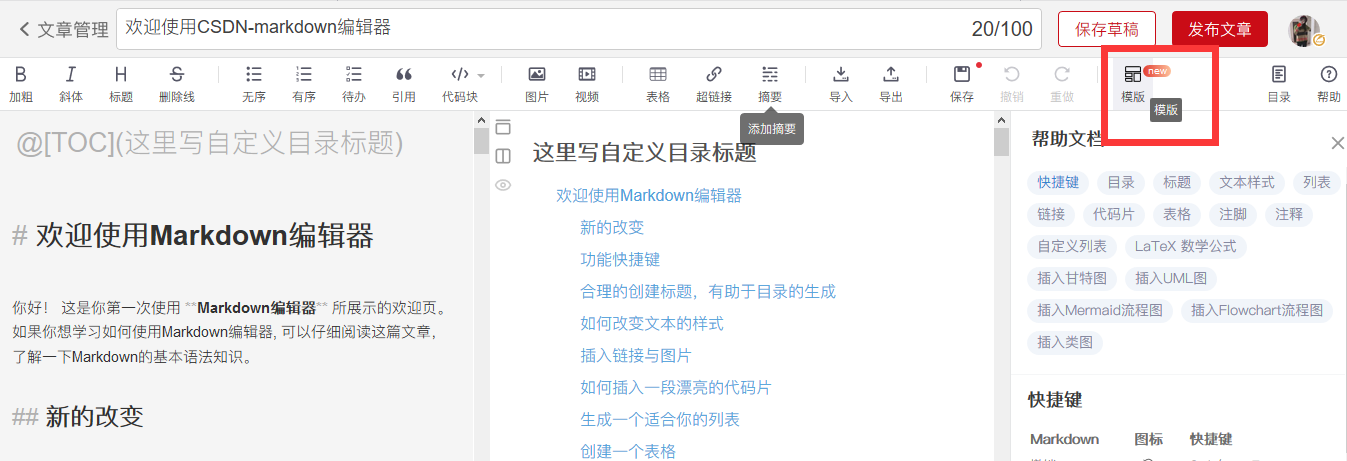The height and width of the screenshot is (461, 1347).
Task: Add article summary (摘要)
Action: [770, 84]
